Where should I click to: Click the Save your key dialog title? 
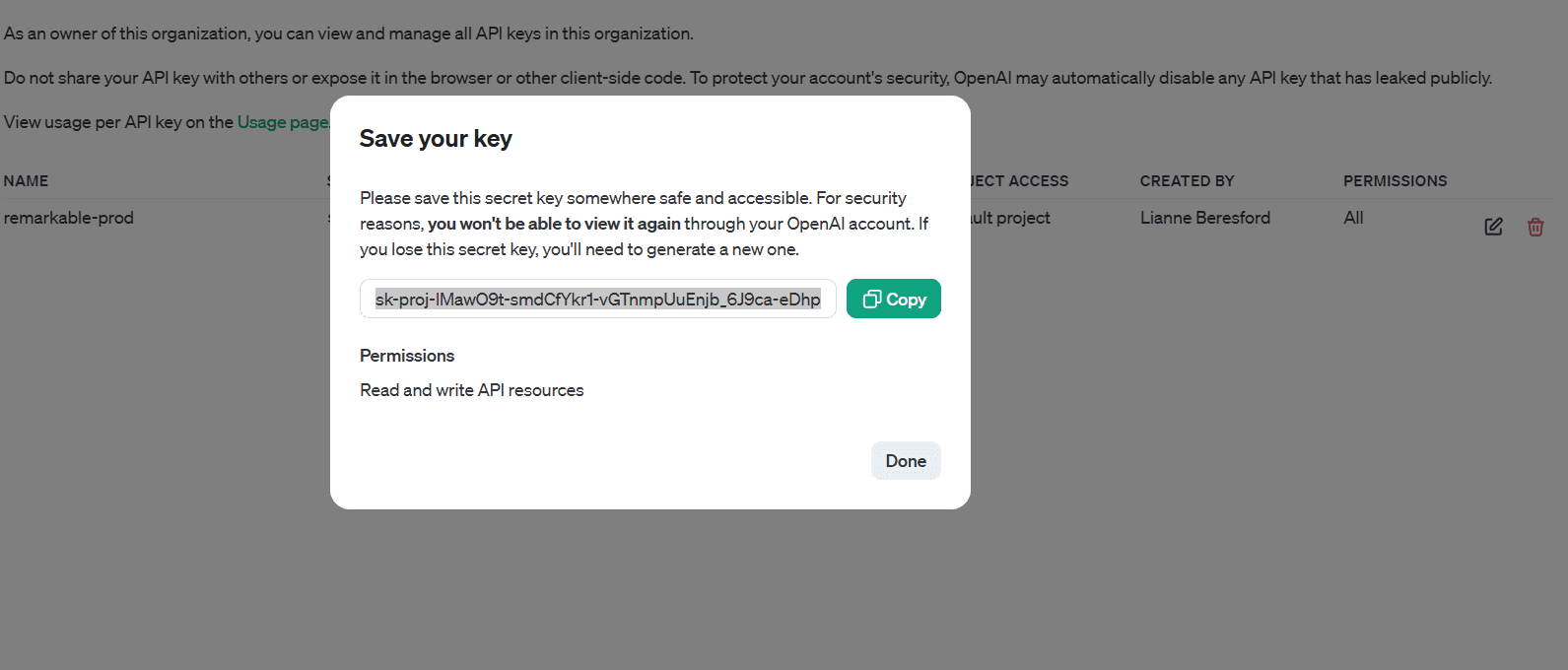(x=436, y=138)
